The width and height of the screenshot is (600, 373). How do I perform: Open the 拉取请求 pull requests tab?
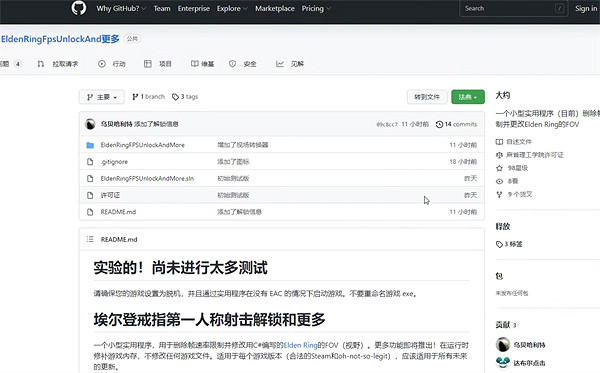click(65, 64)
